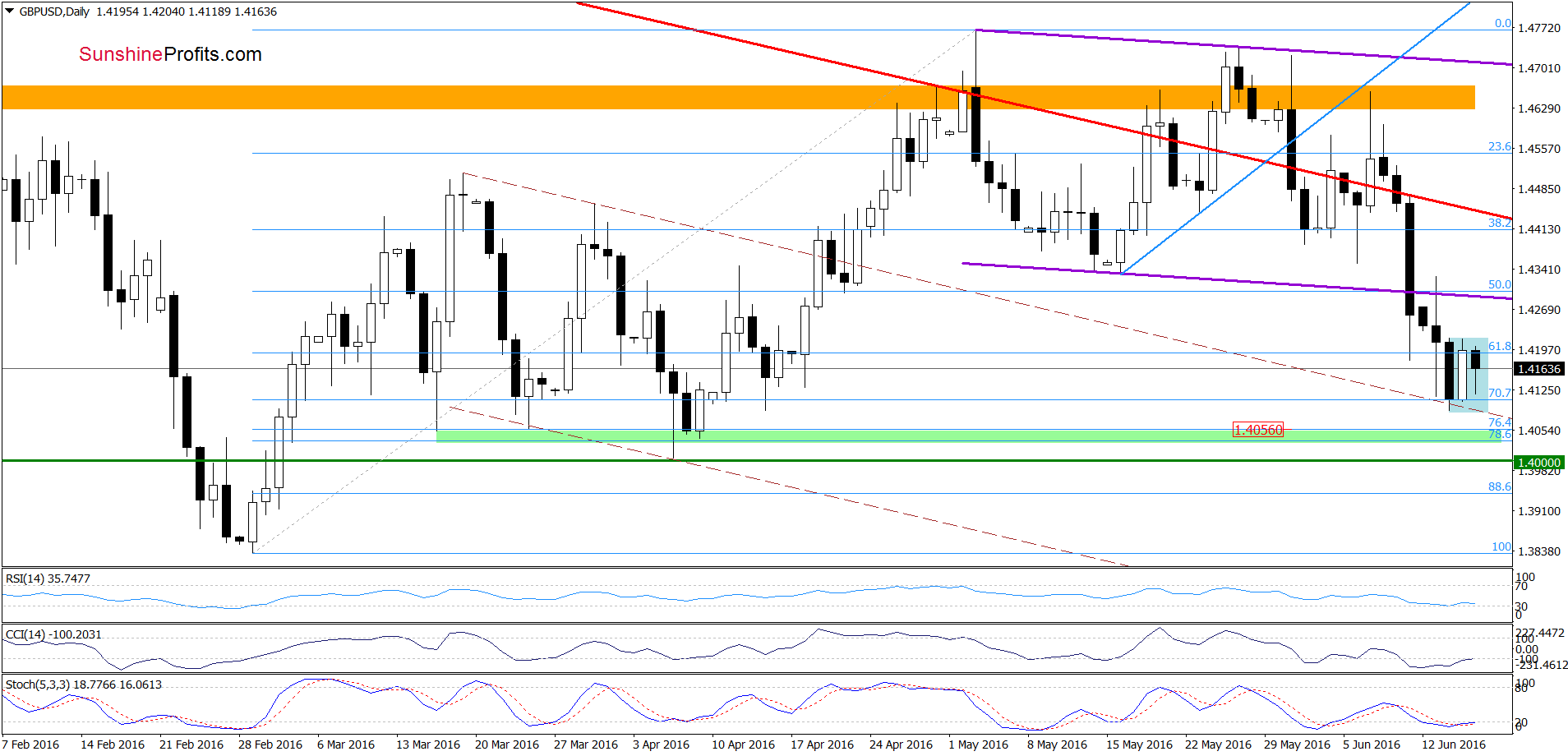Click the 1.47010 price axis label
Screen dimensions: 1568x756
pos(1538,68)
